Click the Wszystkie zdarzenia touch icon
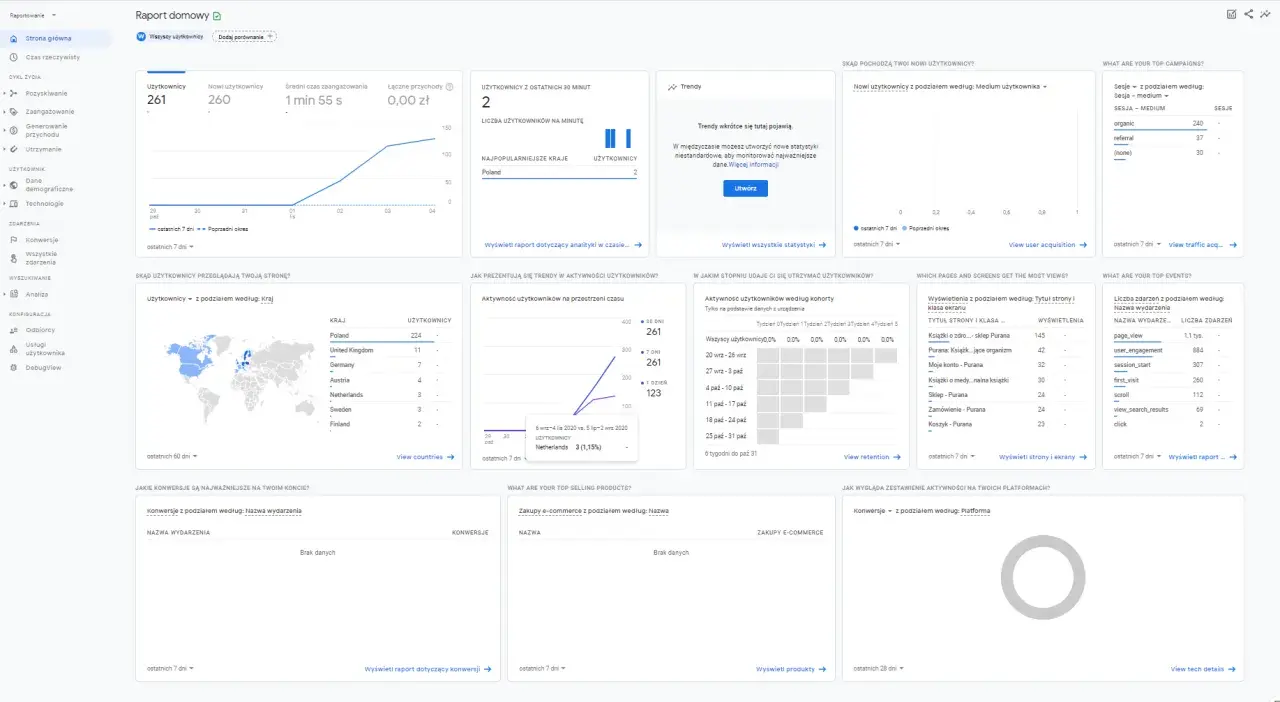 pyautogui.click(x=14, y=258)
